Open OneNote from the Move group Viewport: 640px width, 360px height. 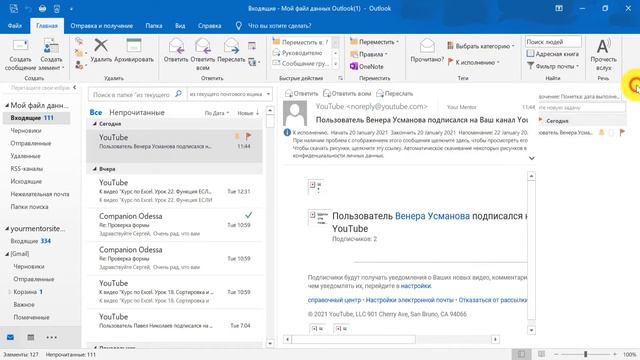(x=367, y=66)
